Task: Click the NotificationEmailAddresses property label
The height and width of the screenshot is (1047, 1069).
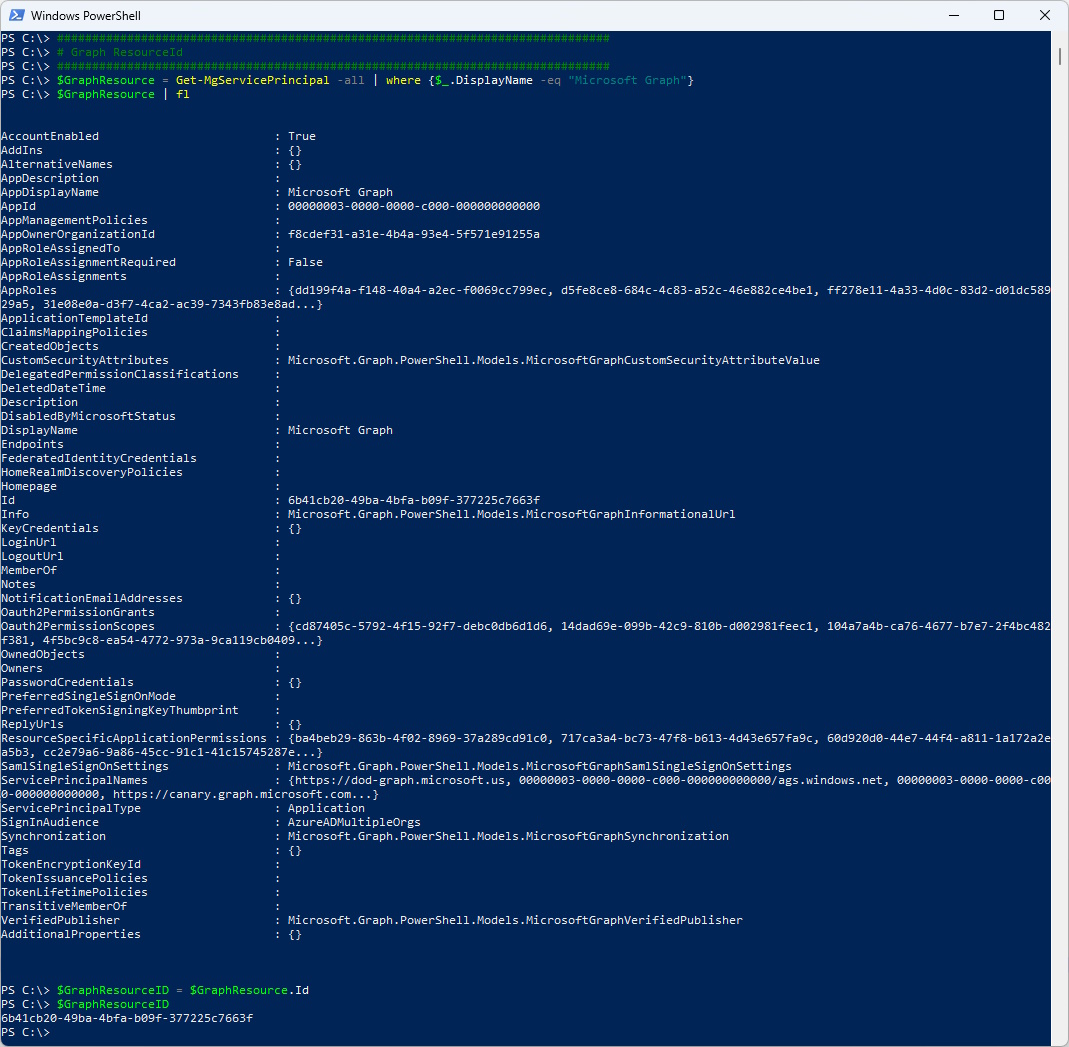Action: [92, 598]
